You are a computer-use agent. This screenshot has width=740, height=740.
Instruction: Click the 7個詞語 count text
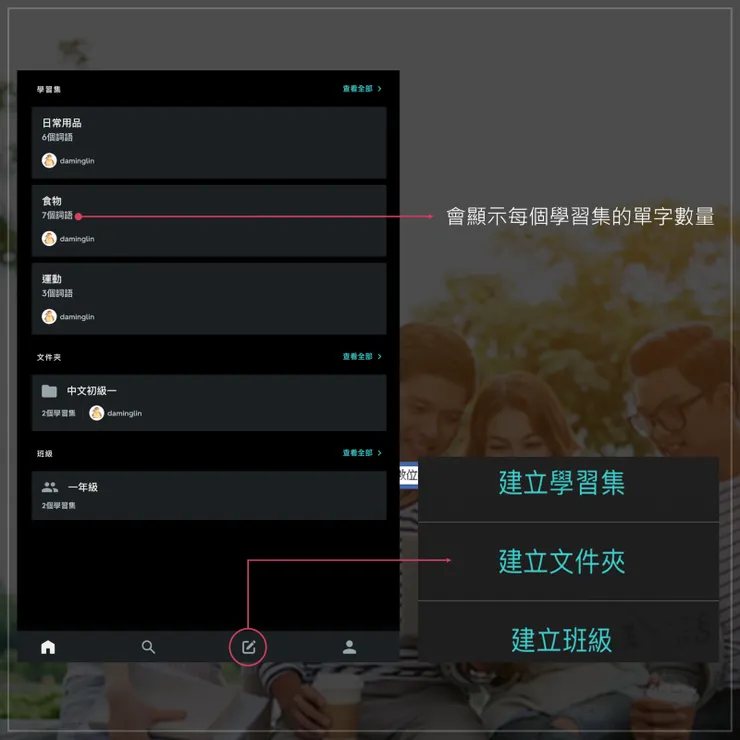click(57, 215)
